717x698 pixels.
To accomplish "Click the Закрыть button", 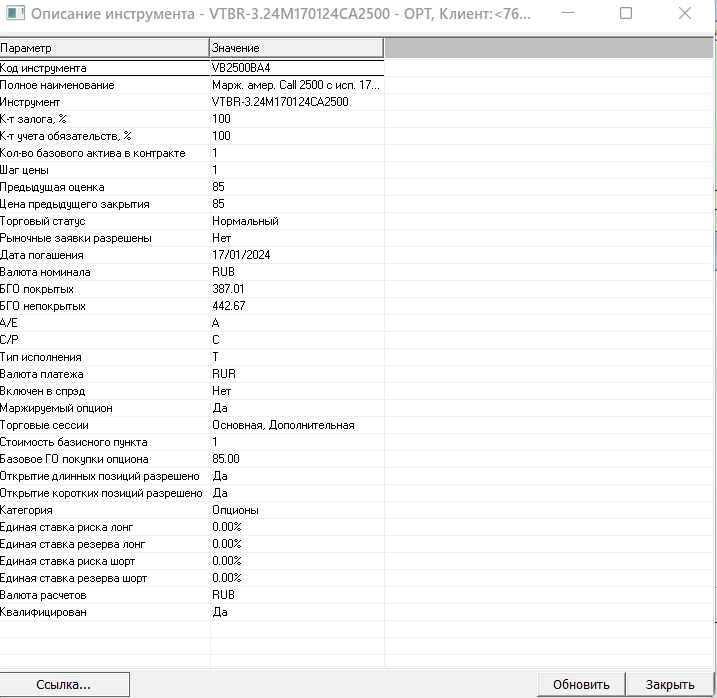I will [670, 685].
